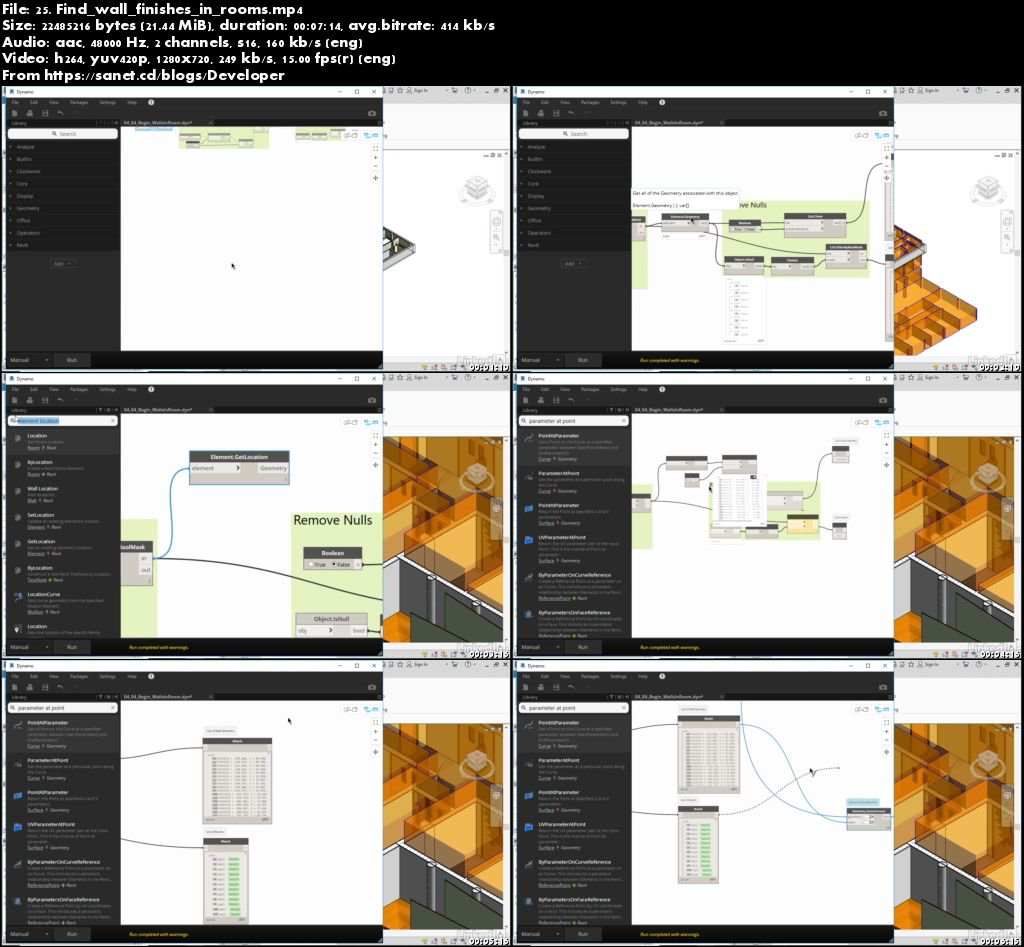Click Revit ViewCube in top-left frame
The width and height of the screenshot is (1024, 947).
coord(477,189)
